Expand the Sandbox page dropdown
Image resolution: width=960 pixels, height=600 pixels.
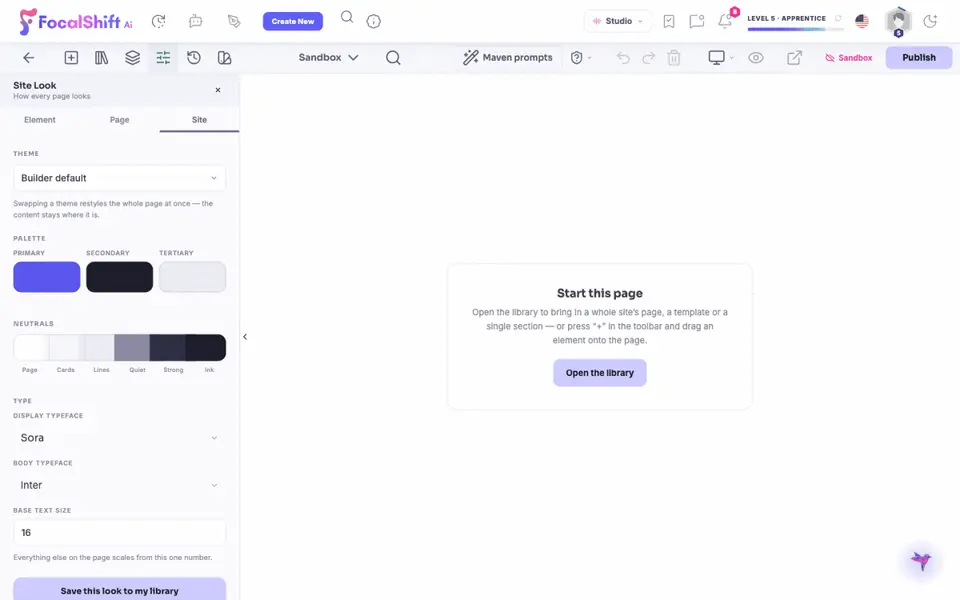(x=328, y=58)
